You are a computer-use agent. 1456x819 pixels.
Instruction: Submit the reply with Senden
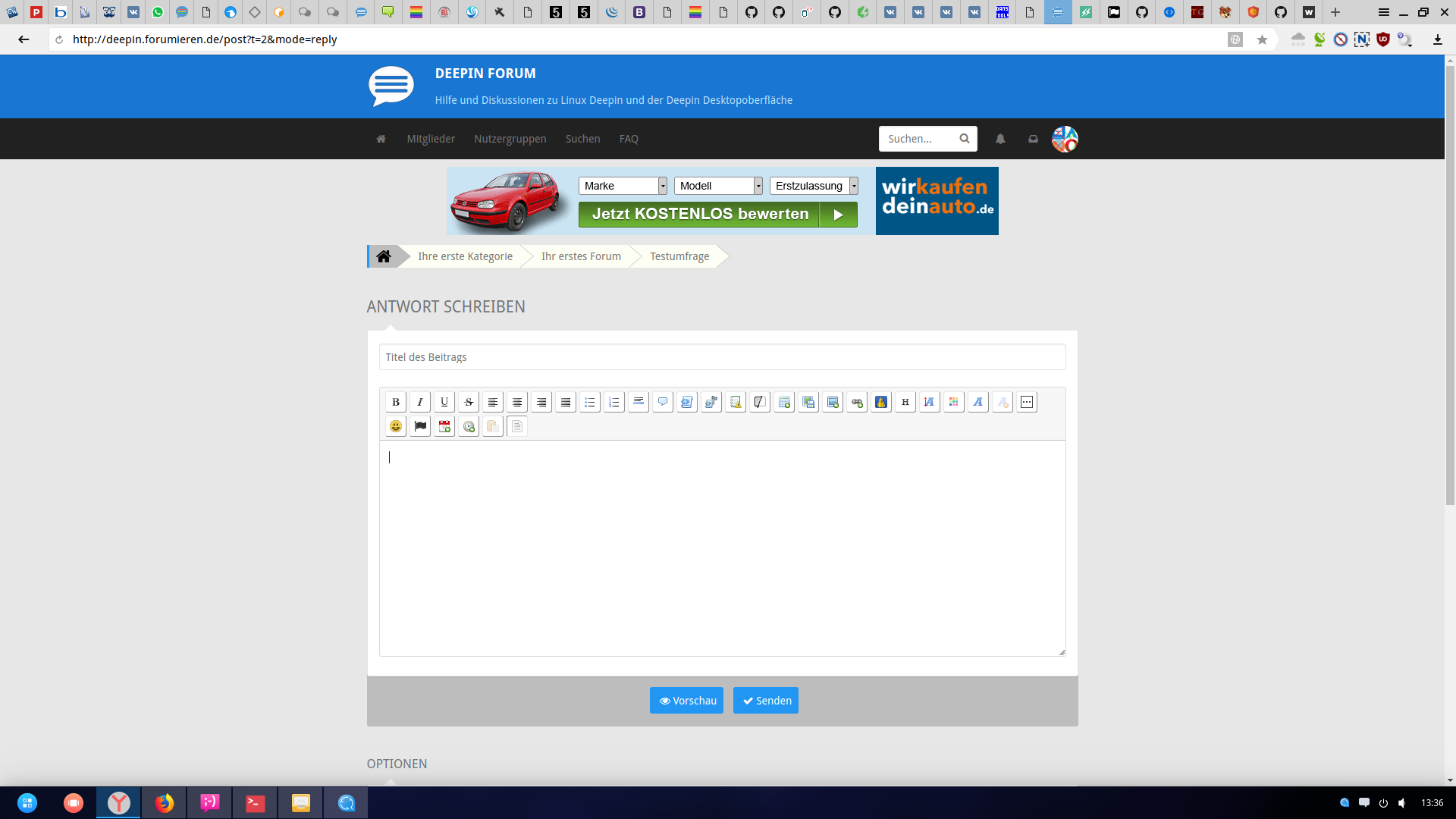pyautogui.click(x=766, y=701)
